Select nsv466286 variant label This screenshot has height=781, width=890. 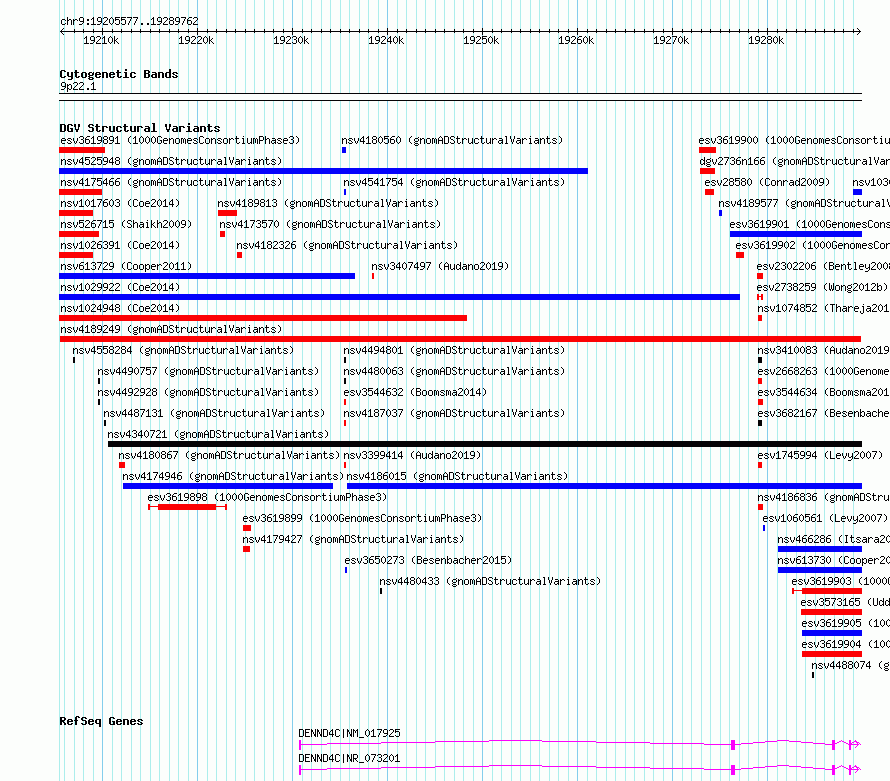834,539
